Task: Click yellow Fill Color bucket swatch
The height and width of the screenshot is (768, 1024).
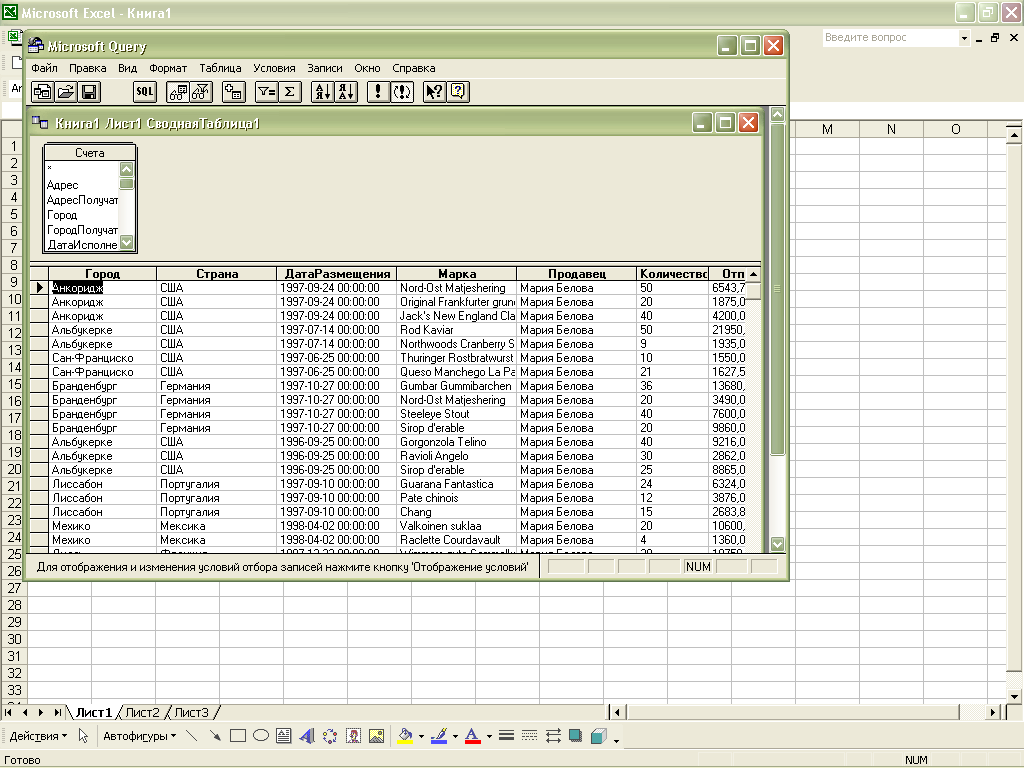Action: (x=406, y=737)
